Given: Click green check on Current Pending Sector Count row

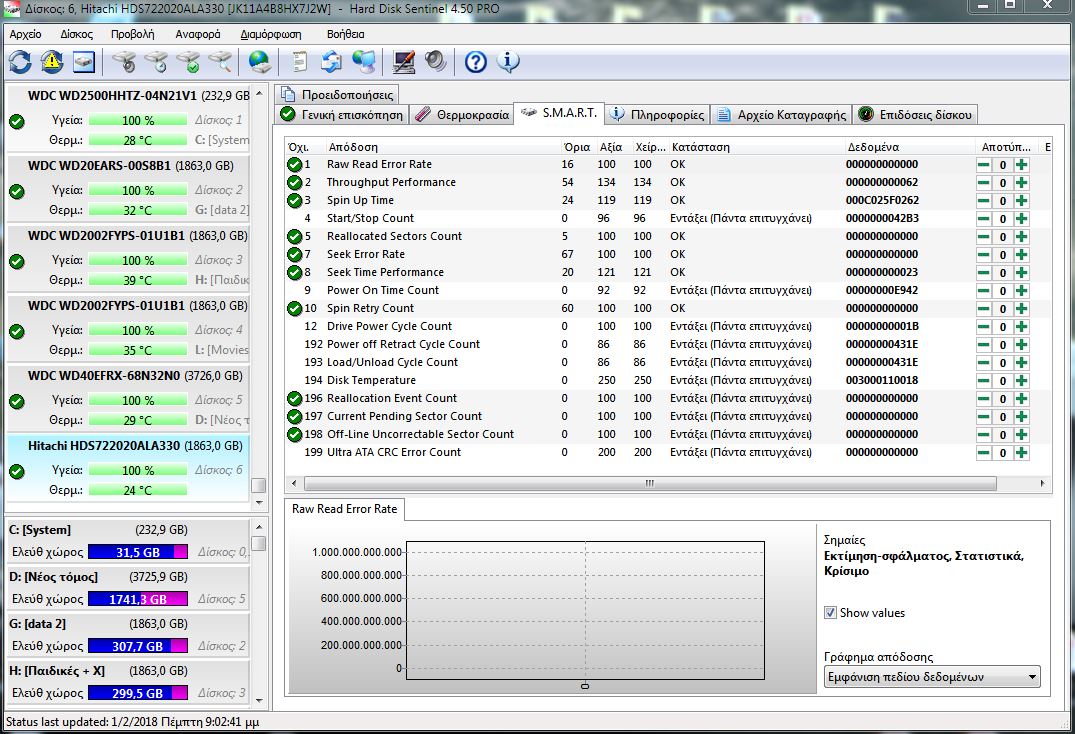Looking at the screenshot, I should 295,417.
